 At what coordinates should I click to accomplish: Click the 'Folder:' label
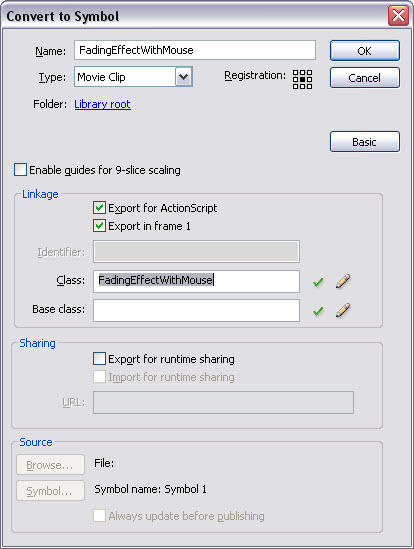50,104
